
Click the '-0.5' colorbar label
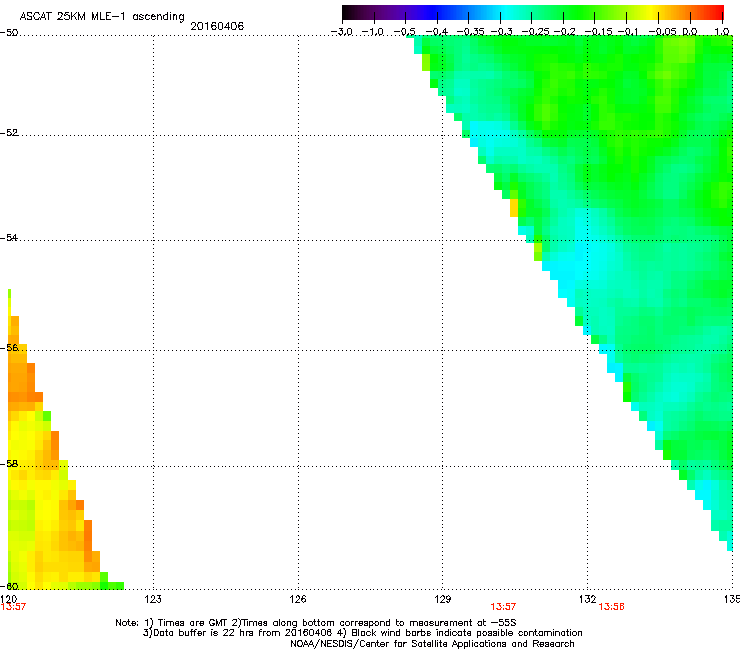[405, 32]
